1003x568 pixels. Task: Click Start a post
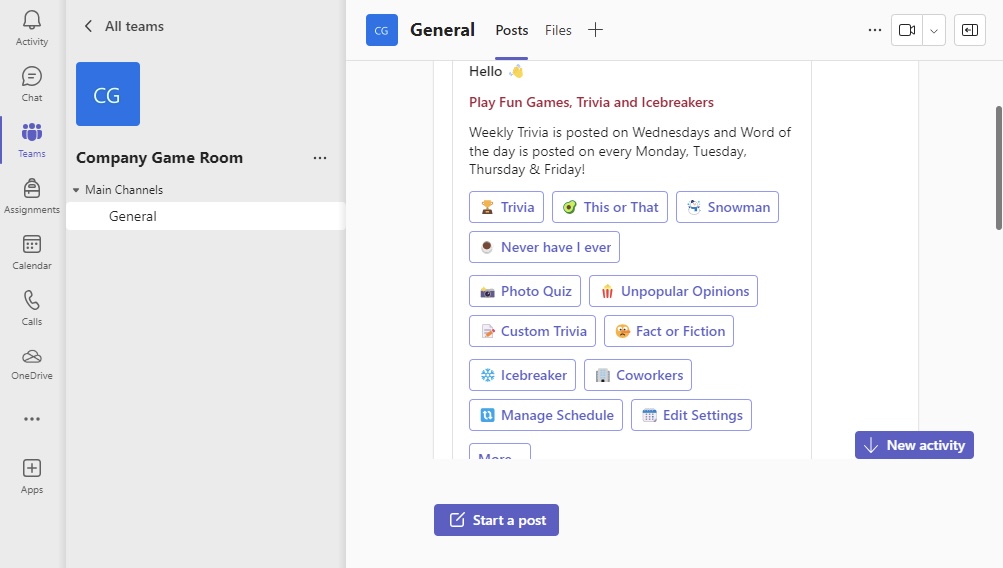(x=496, y=520)
